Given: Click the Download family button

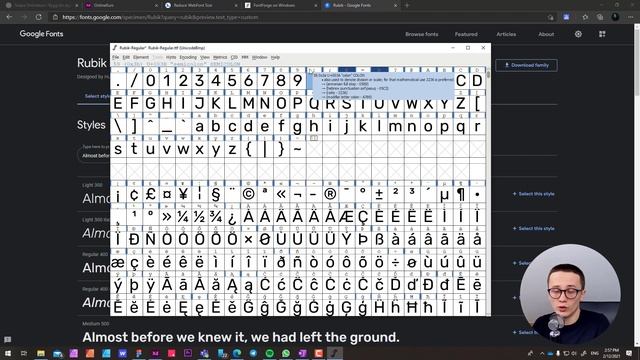Looking at the screenshot, I should click(527, 65).
